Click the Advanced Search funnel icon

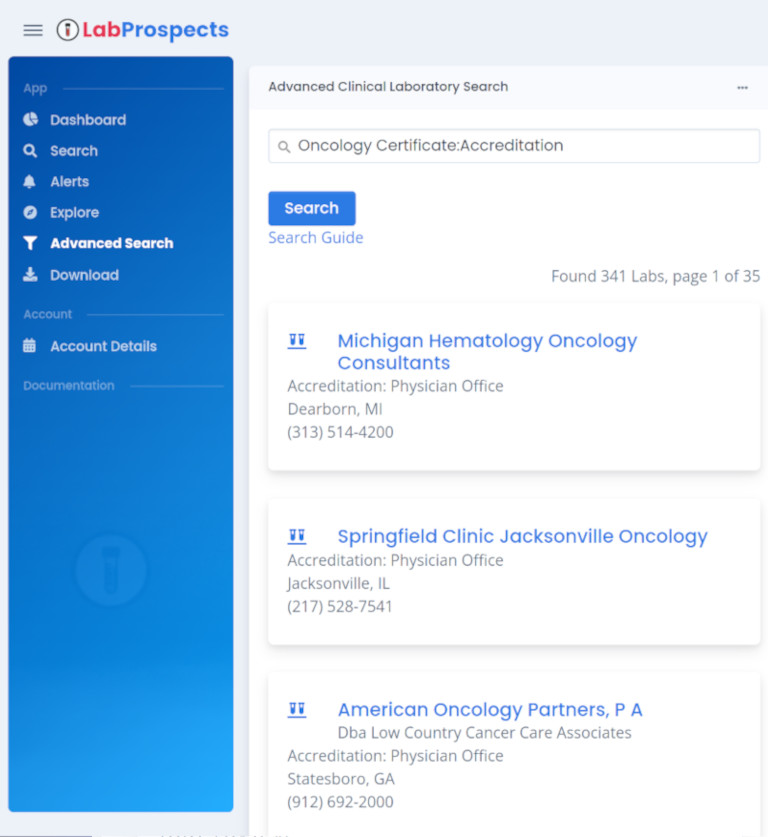point(30,243)
